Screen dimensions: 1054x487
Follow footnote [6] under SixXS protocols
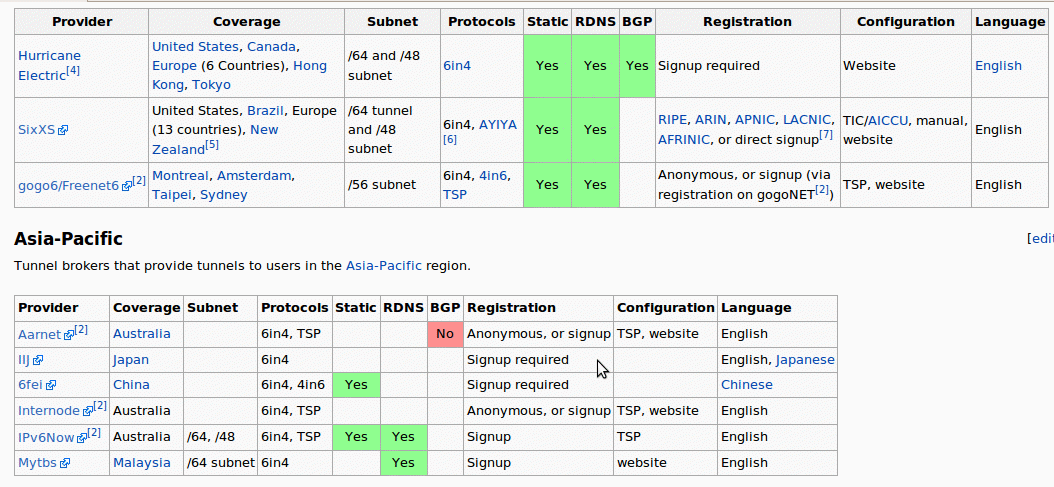coord(450,139)
